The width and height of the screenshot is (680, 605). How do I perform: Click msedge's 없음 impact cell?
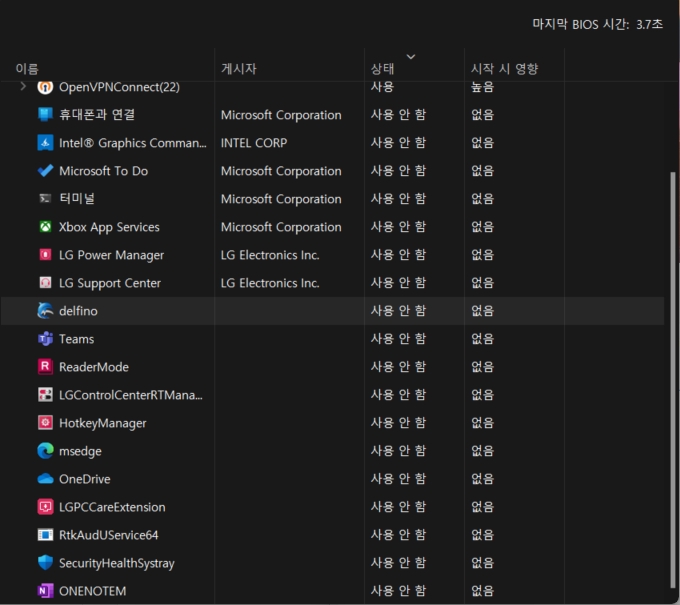(x=482, y=451)
